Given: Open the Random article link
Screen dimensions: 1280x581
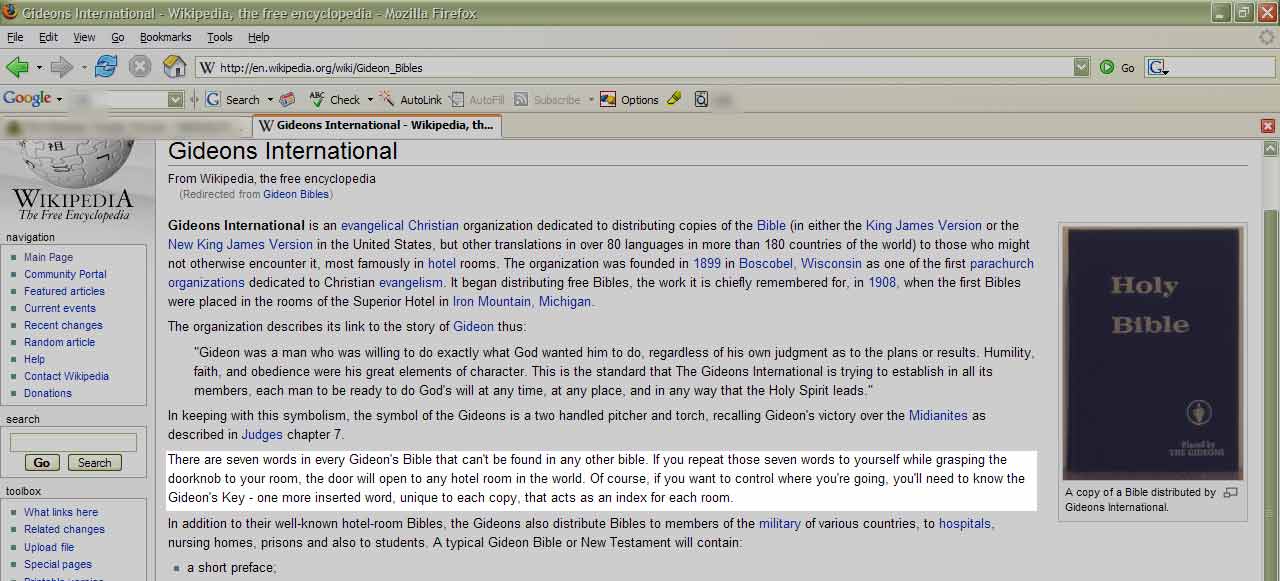Looking at the screenshot, I should tap(60, 342).
